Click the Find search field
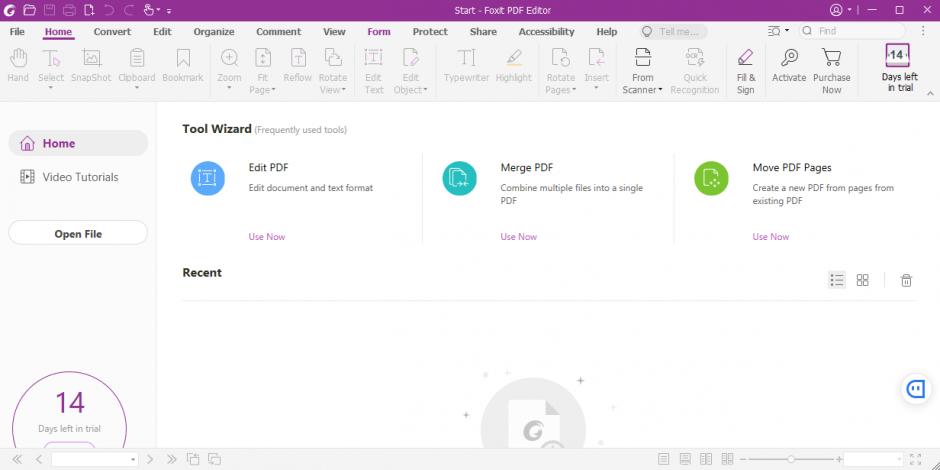 click(x=852, y=31)
